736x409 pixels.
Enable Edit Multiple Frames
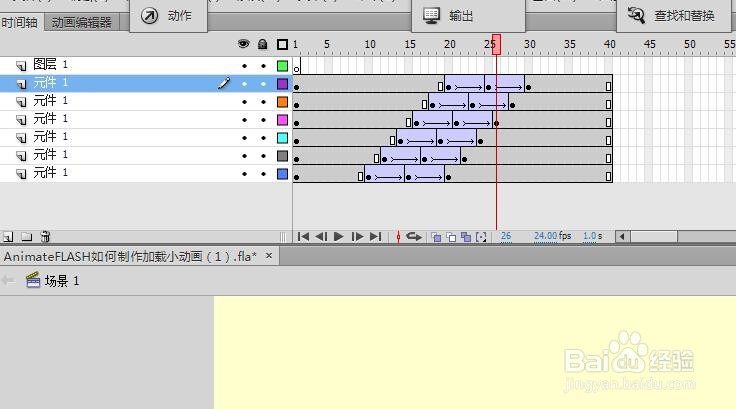tap(466, 237)
